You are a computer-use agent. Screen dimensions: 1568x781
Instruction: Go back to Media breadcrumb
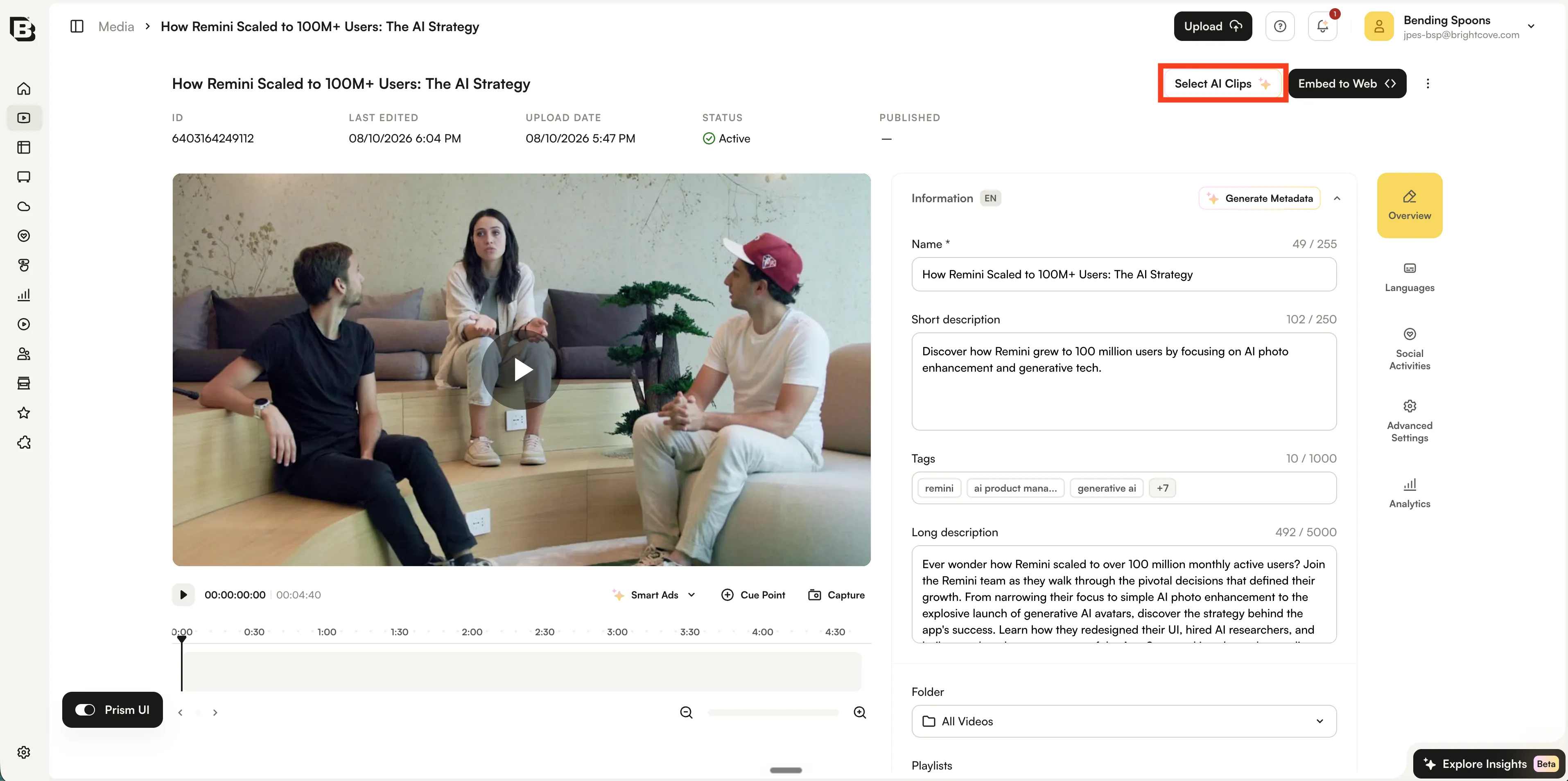coord(115,26)
